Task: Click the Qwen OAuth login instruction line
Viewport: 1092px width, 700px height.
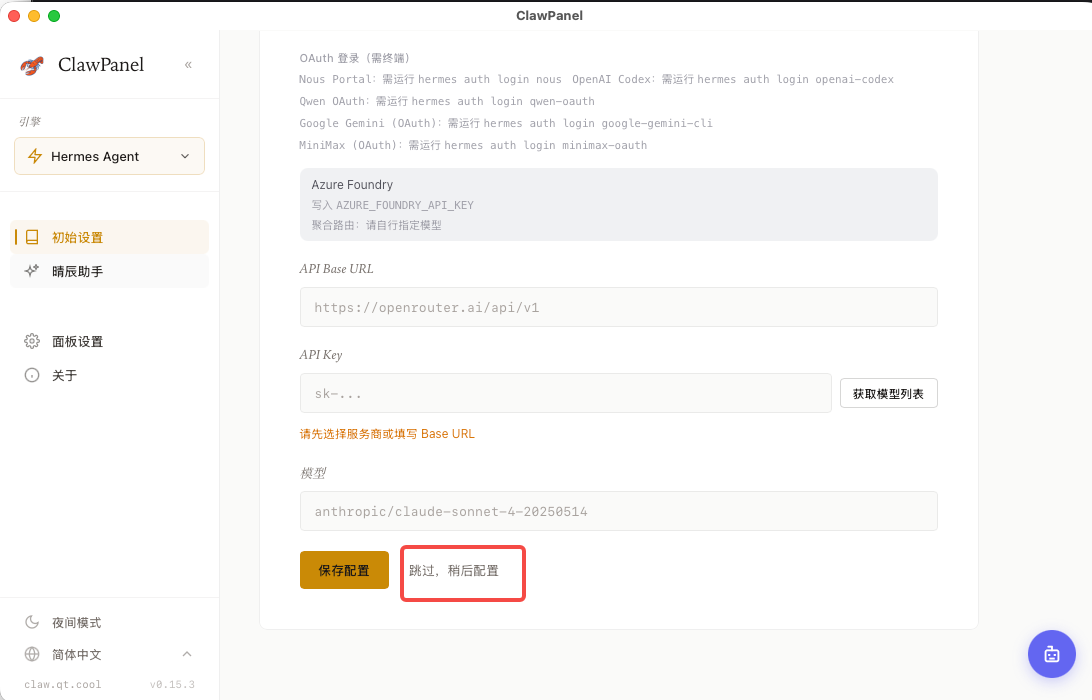Action: pyautogui.click(x=447, y=102)
